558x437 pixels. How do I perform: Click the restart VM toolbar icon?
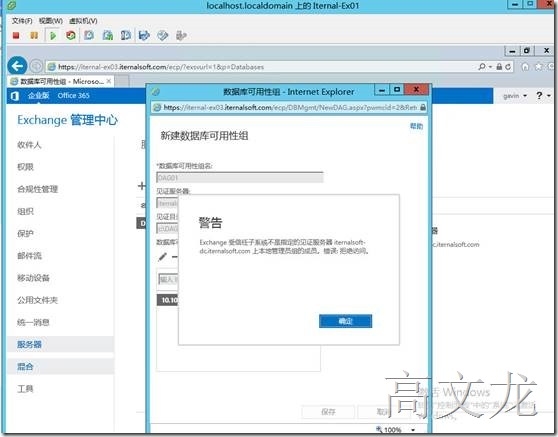tap(70, 35)
